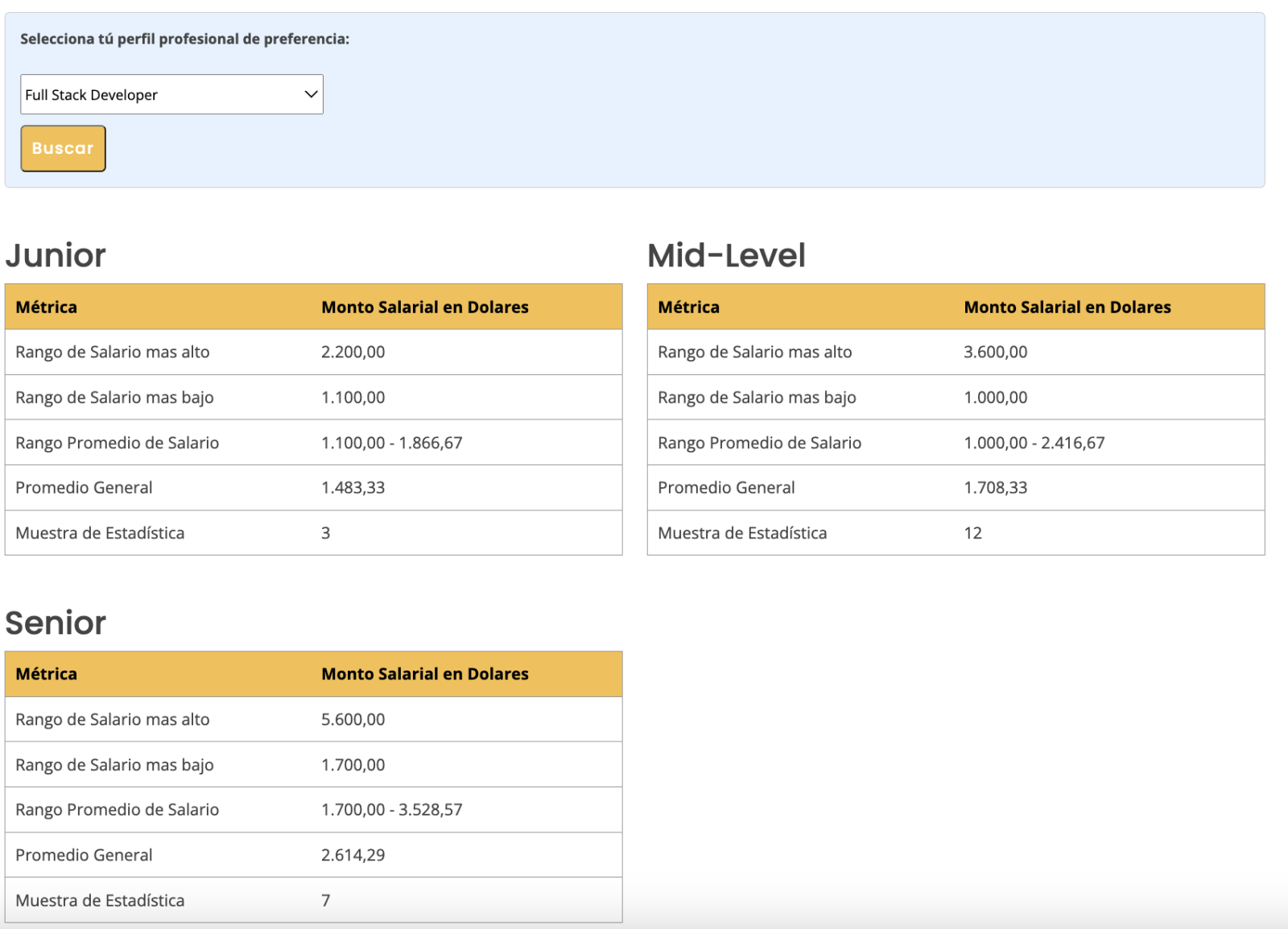Click Monto Salarial header in Senior table
The height and width of the screenshot is (929, 1288).
click(x=425, y=674)
